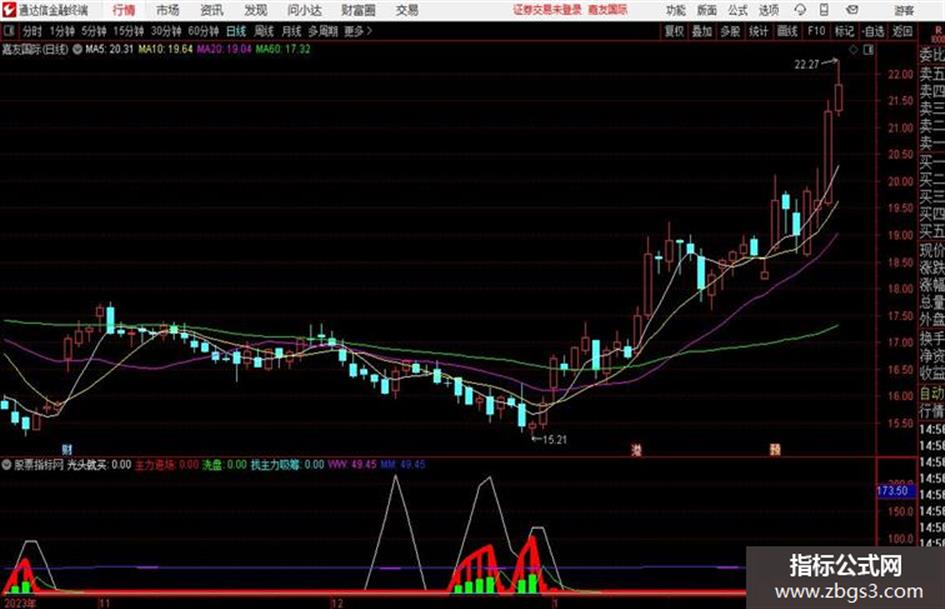Open the sub-chart indicator dropdown arrow
Image resolution: width=945 pixels, height=609 pixels.
point(7,465)
